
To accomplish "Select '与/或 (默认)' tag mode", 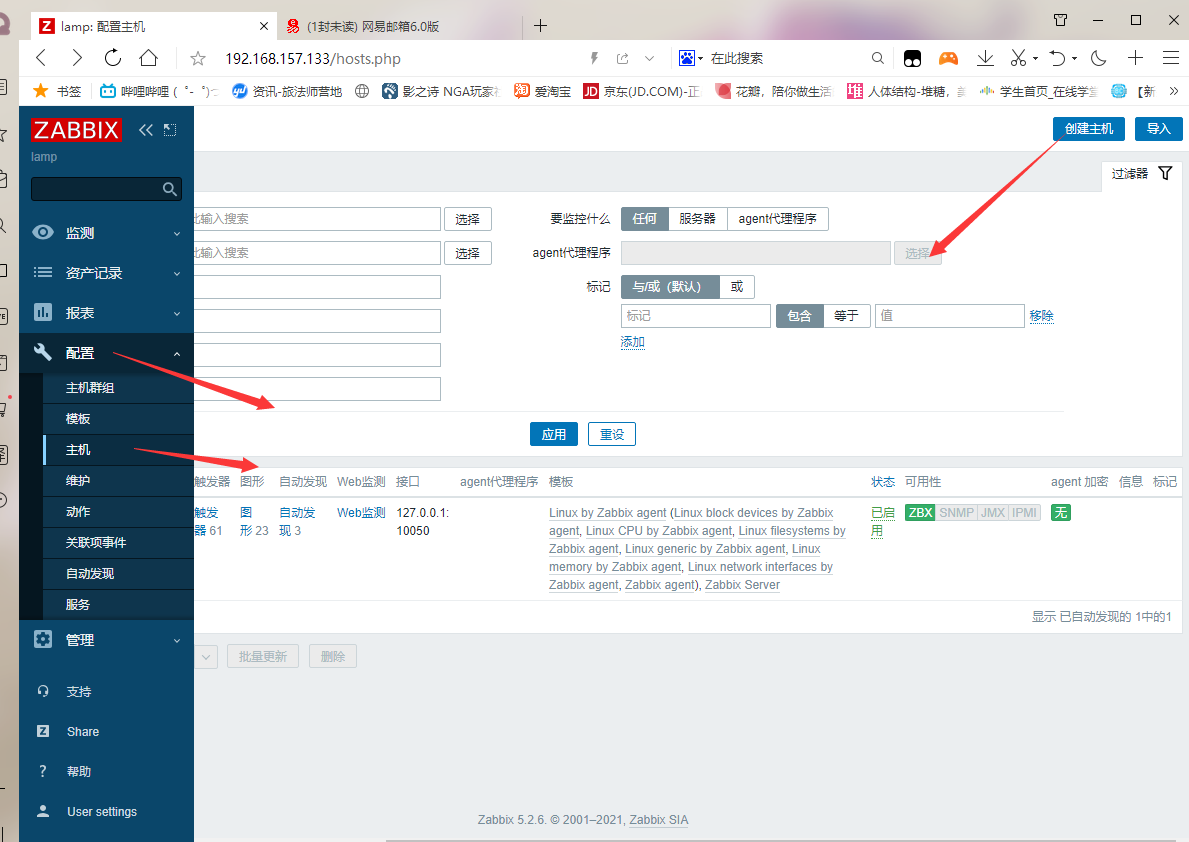I will click(x=670, y=287).
